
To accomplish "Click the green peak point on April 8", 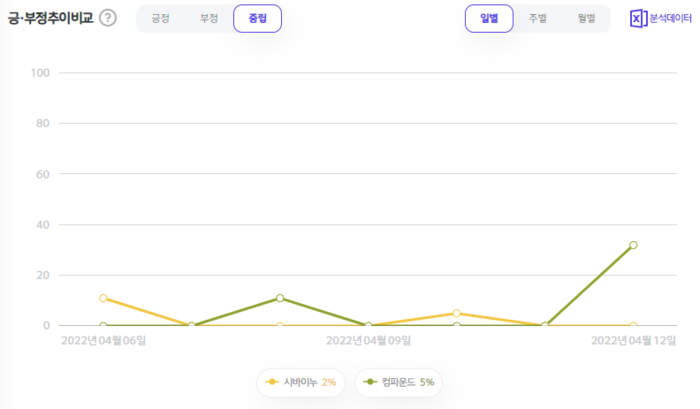I will [280, 298].
